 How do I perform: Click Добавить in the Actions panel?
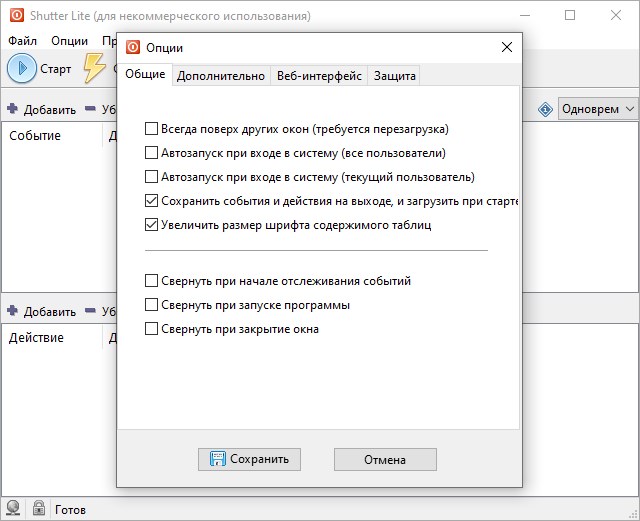(50, 312)
